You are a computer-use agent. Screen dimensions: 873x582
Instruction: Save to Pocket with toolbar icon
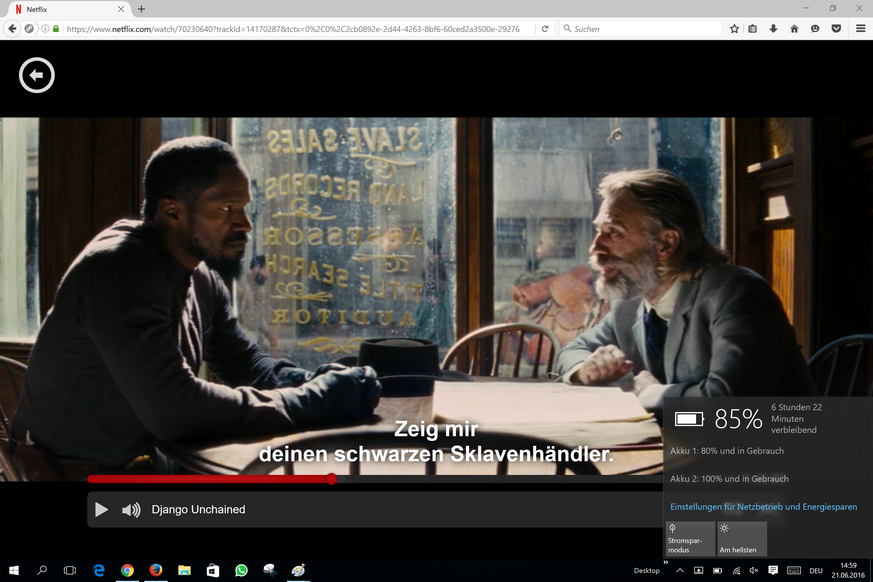coord(836,28)
